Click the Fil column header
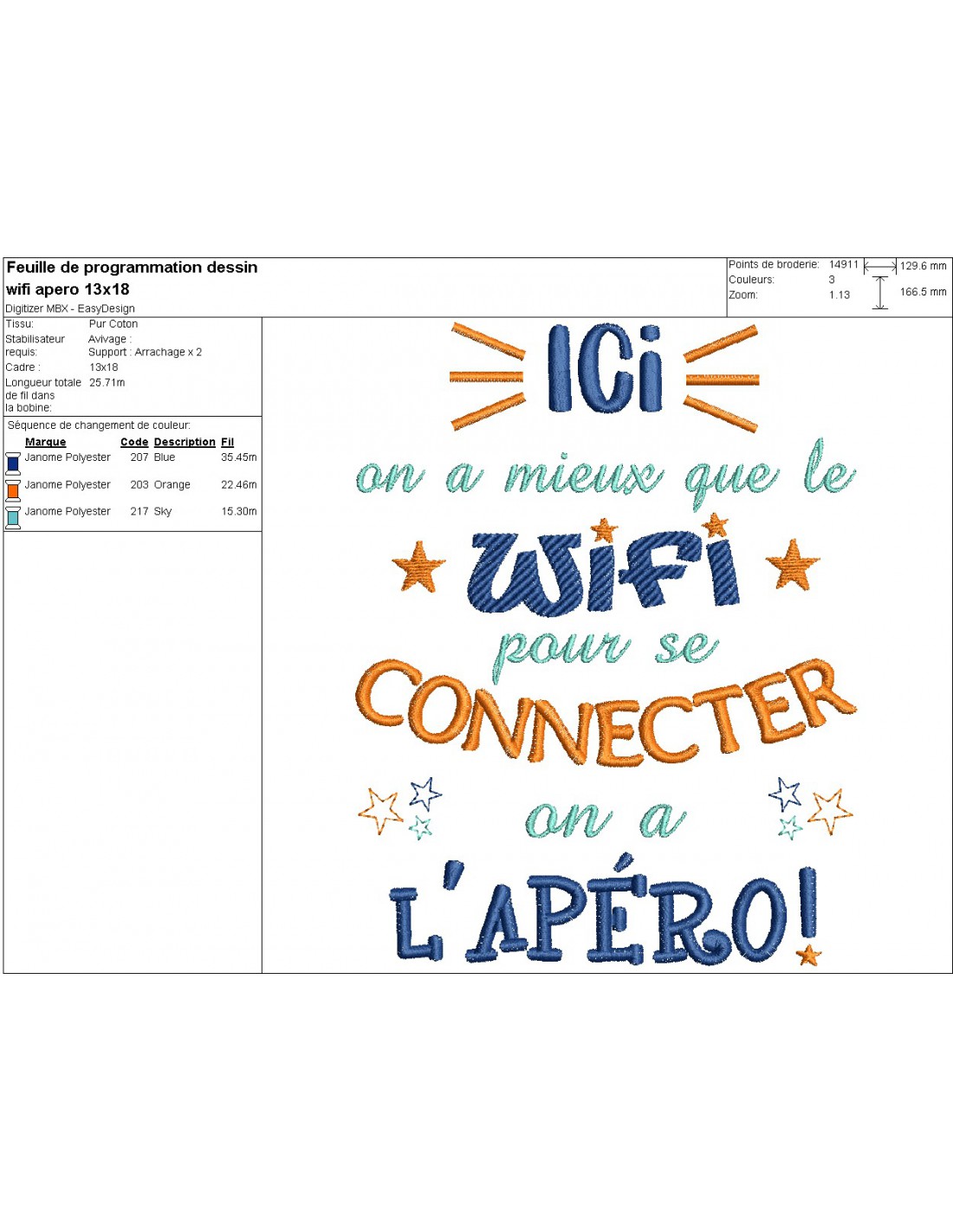This screenshot has height=1232, width=953. coord(227,442)
